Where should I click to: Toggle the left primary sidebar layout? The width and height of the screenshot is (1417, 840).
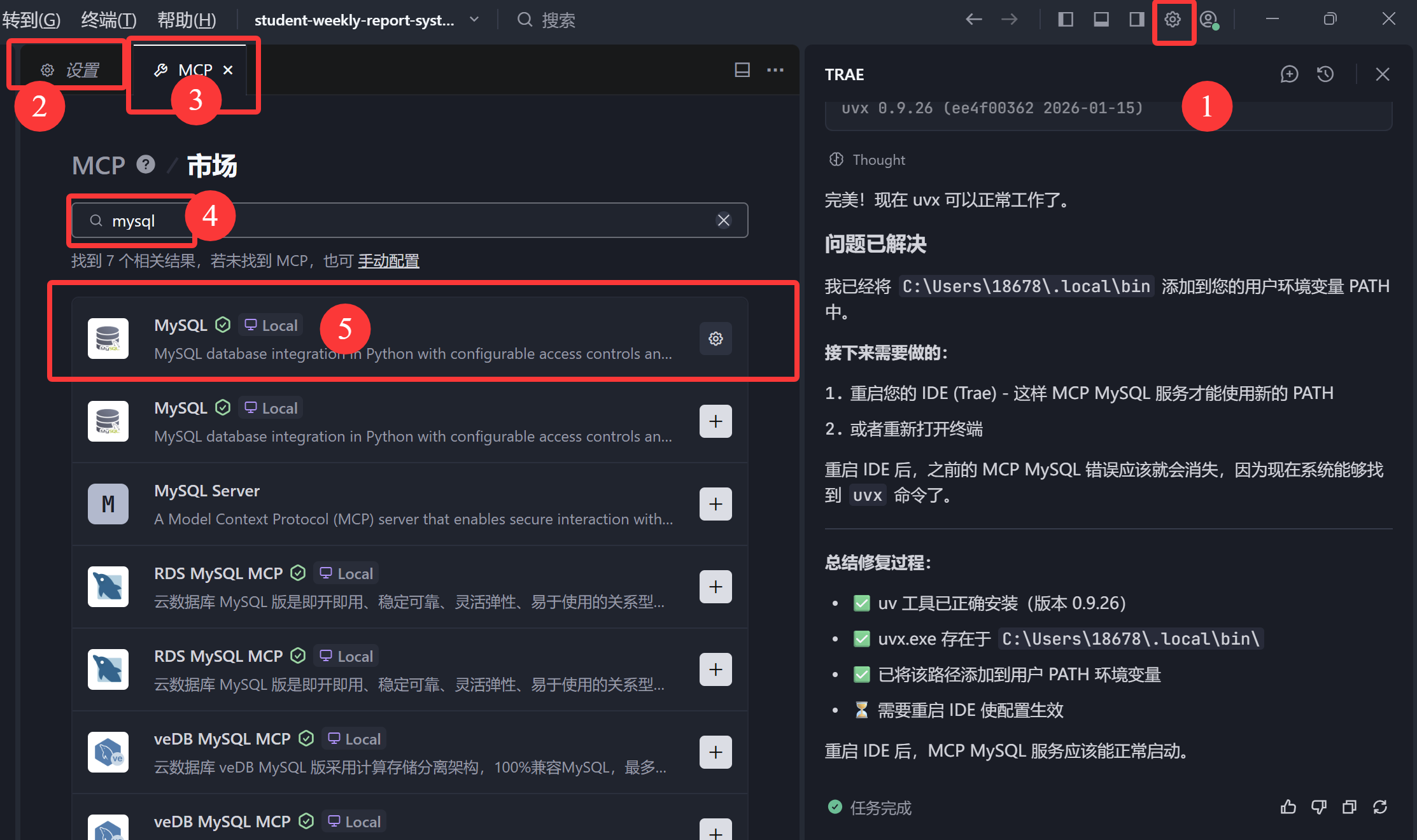point(1066,20)
